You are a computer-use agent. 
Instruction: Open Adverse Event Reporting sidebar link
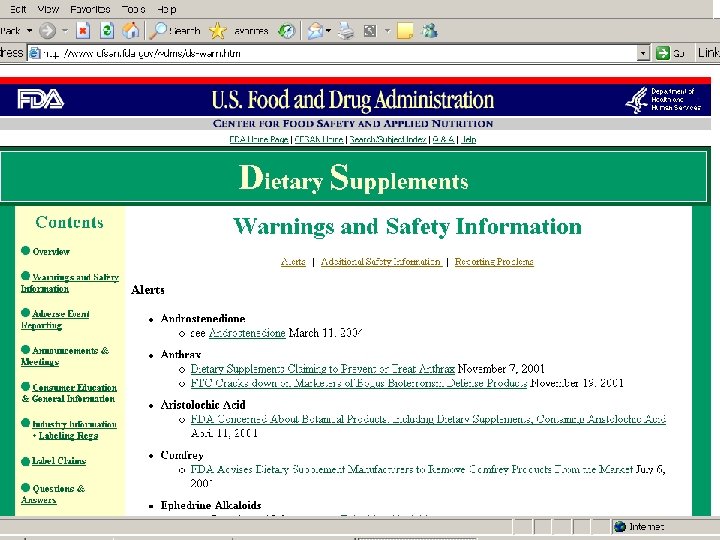coord(55,320)
